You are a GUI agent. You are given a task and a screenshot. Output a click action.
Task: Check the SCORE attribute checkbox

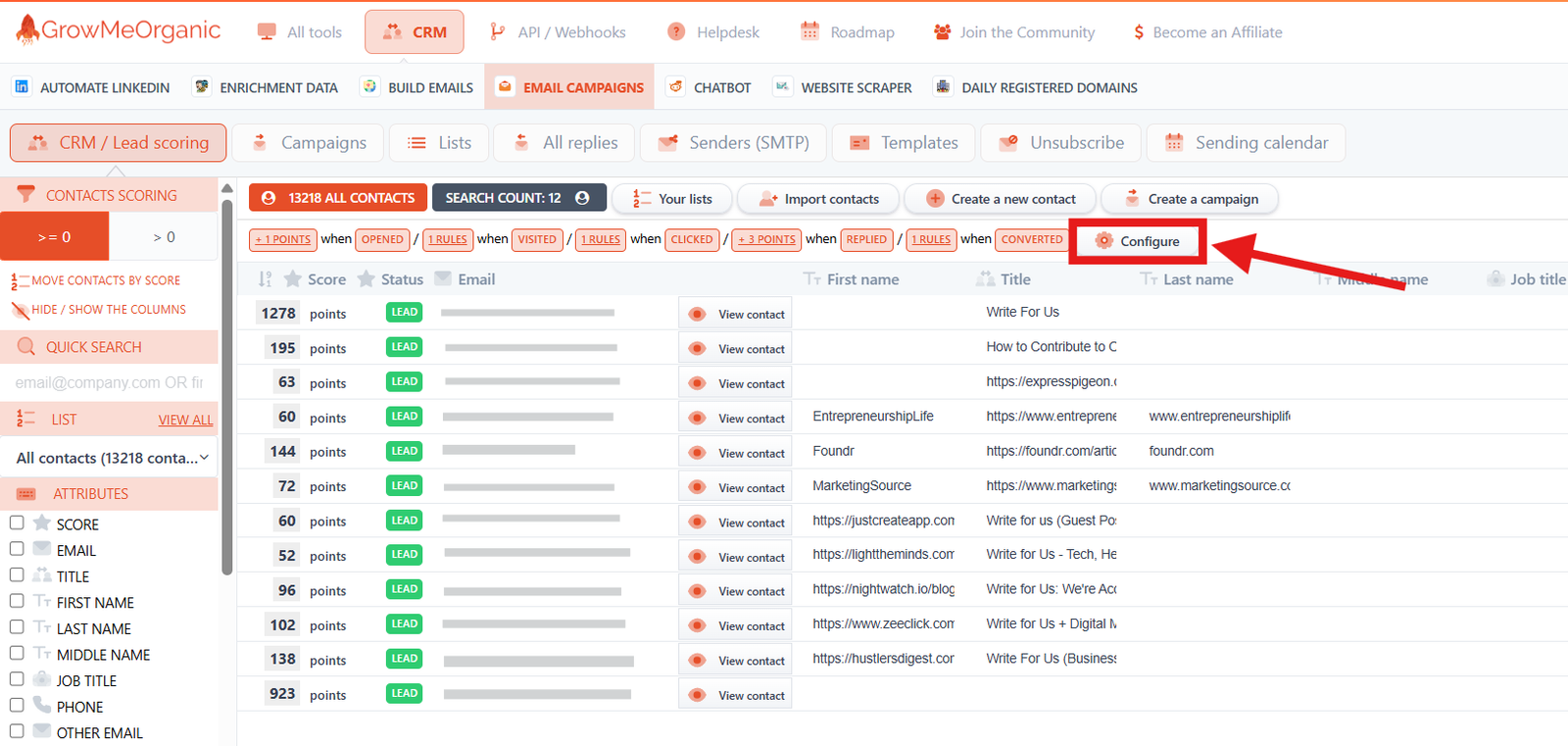[x=17, y=522]
